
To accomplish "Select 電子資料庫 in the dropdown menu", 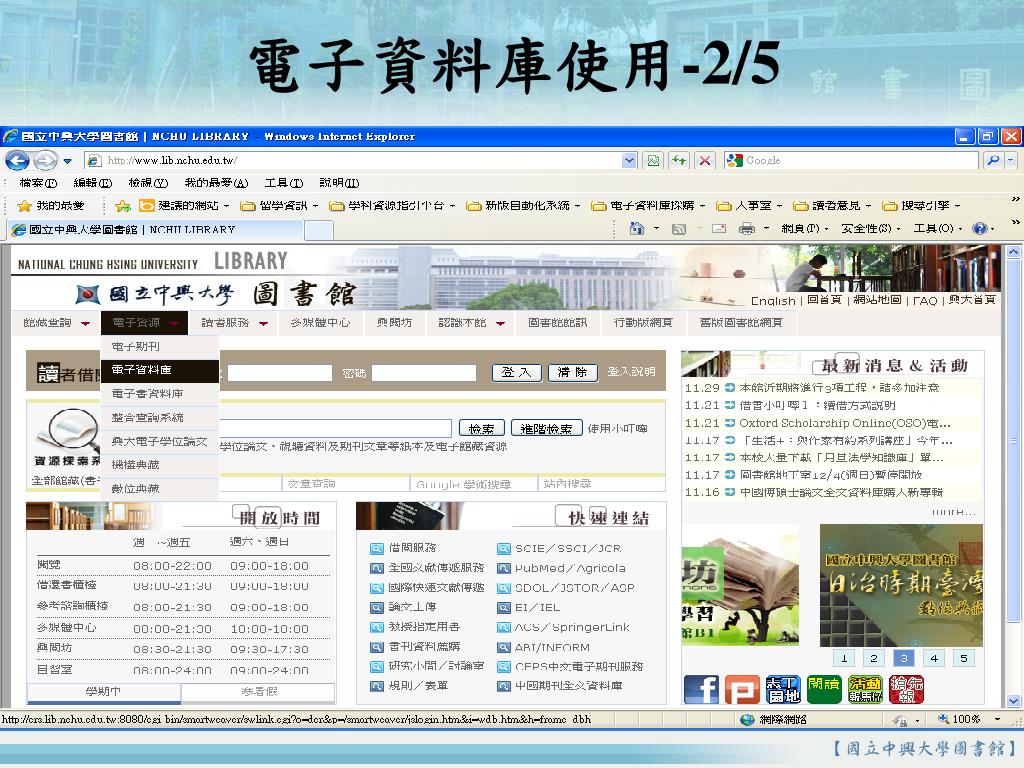I will click(x=160, y=370).
